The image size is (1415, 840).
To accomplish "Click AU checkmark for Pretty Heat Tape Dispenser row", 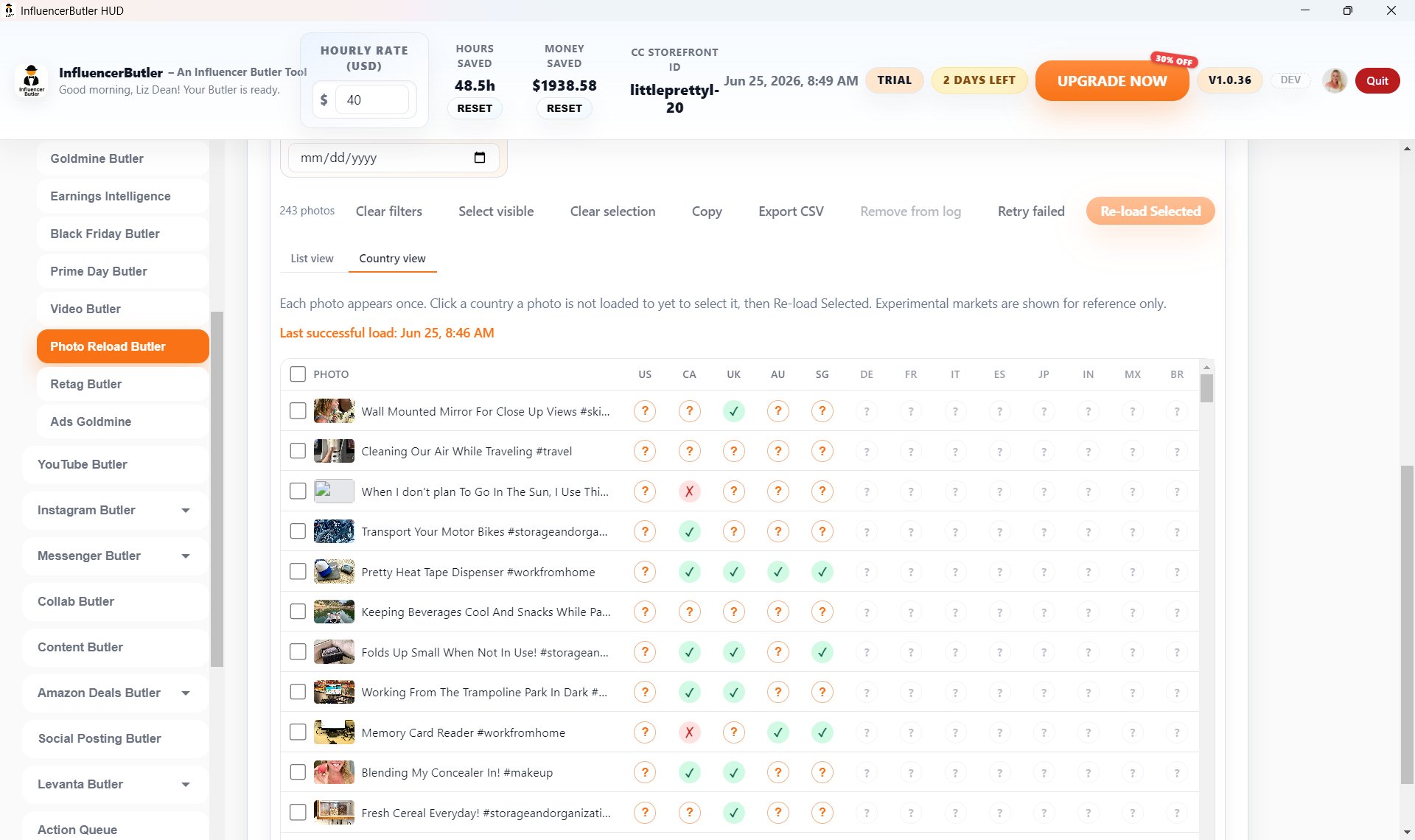I will [778, 572].
